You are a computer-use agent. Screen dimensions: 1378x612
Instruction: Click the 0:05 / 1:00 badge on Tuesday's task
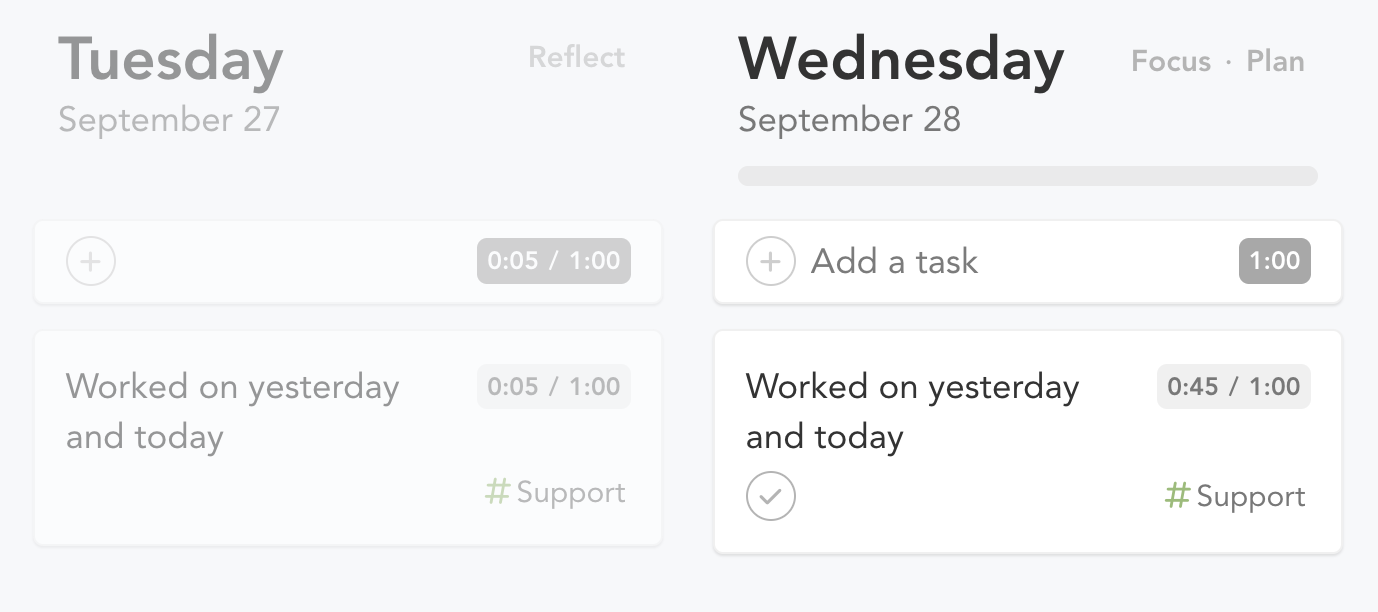click(554, 386)
